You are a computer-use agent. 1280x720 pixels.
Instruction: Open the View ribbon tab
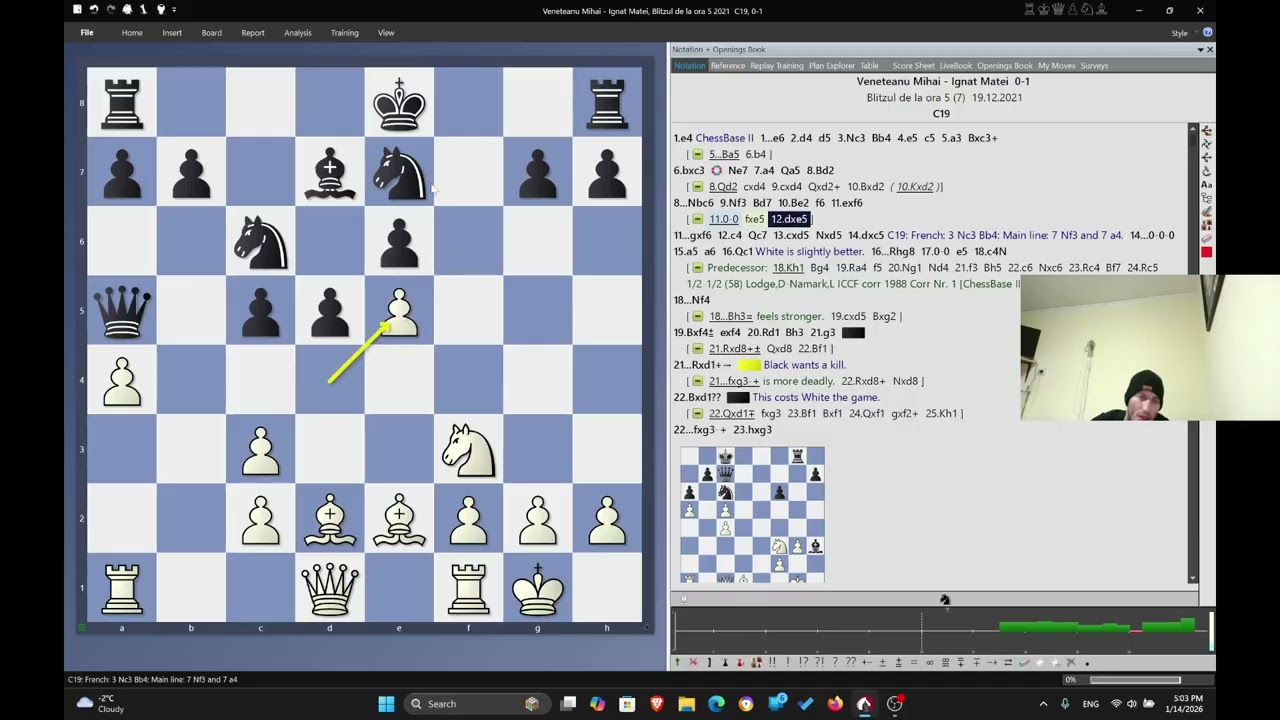pos(386,32)
